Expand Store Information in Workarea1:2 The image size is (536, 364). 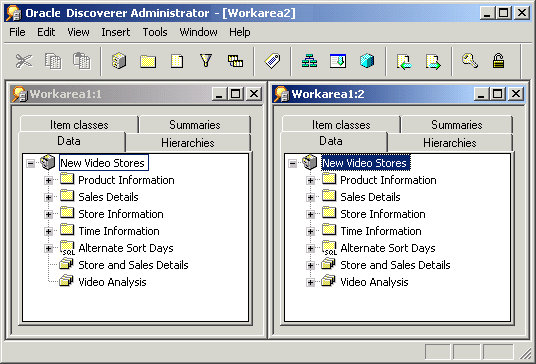coord(310,214)
